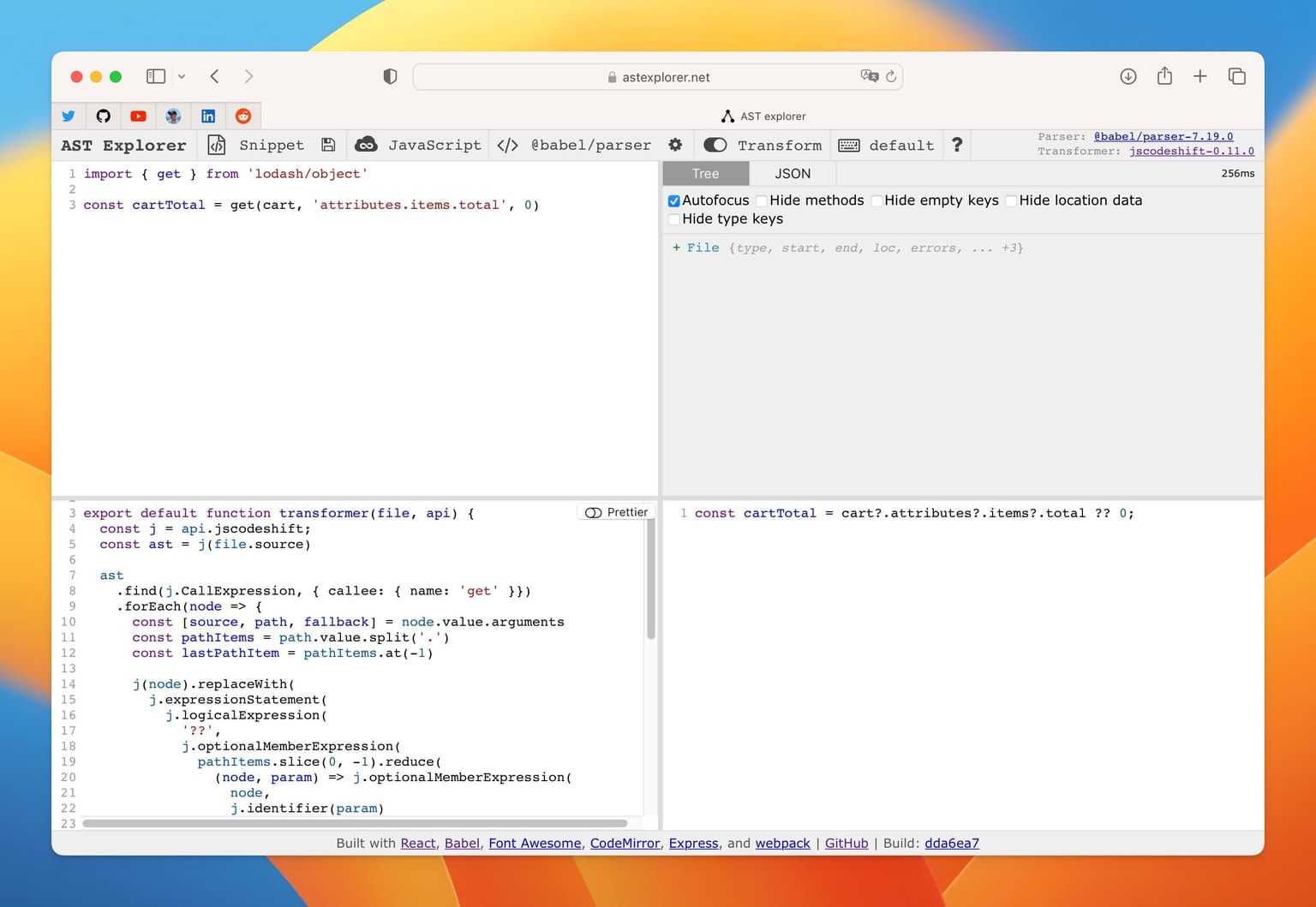Switch to the JSON tab
Screen dimensions: 1316x907
pos(793,173)
